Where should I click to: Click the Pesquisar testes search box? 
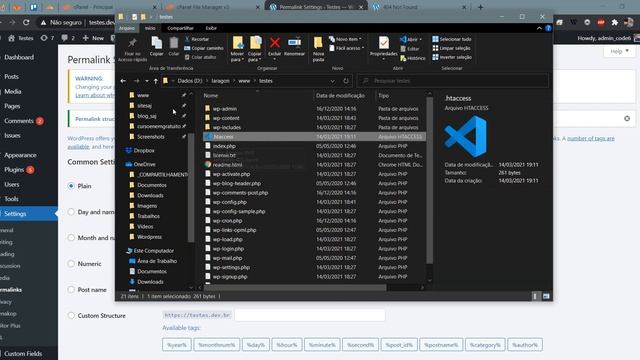(453, 81)
